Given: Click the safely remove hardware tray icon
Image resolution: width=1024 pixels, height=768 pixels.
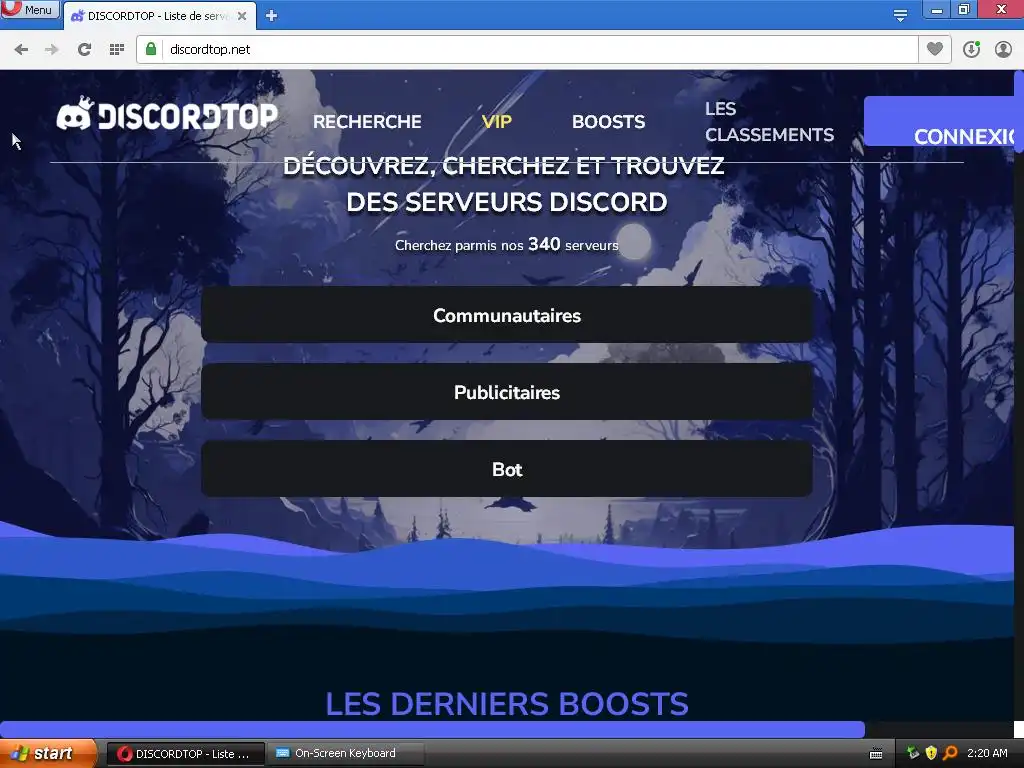Looking at the screenshot, I should point(912,753).
